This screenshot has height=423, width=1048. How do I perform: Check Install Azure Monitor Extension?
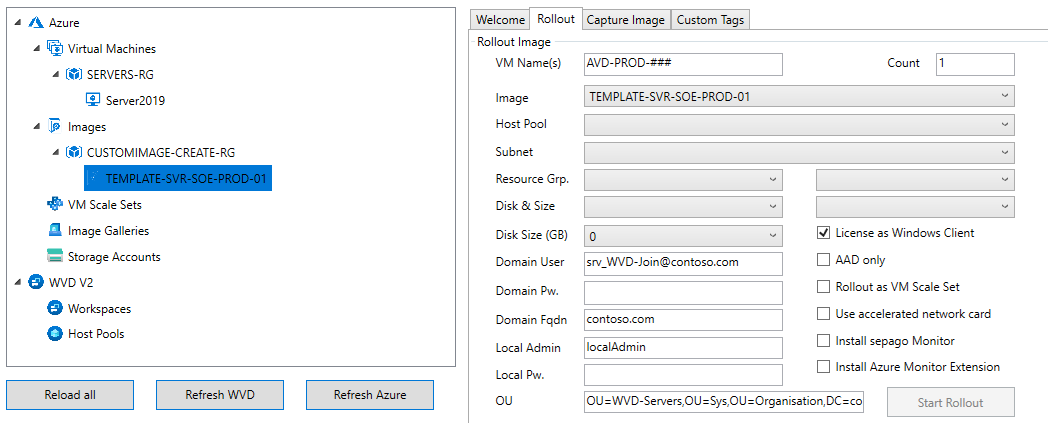click(823, 367)
